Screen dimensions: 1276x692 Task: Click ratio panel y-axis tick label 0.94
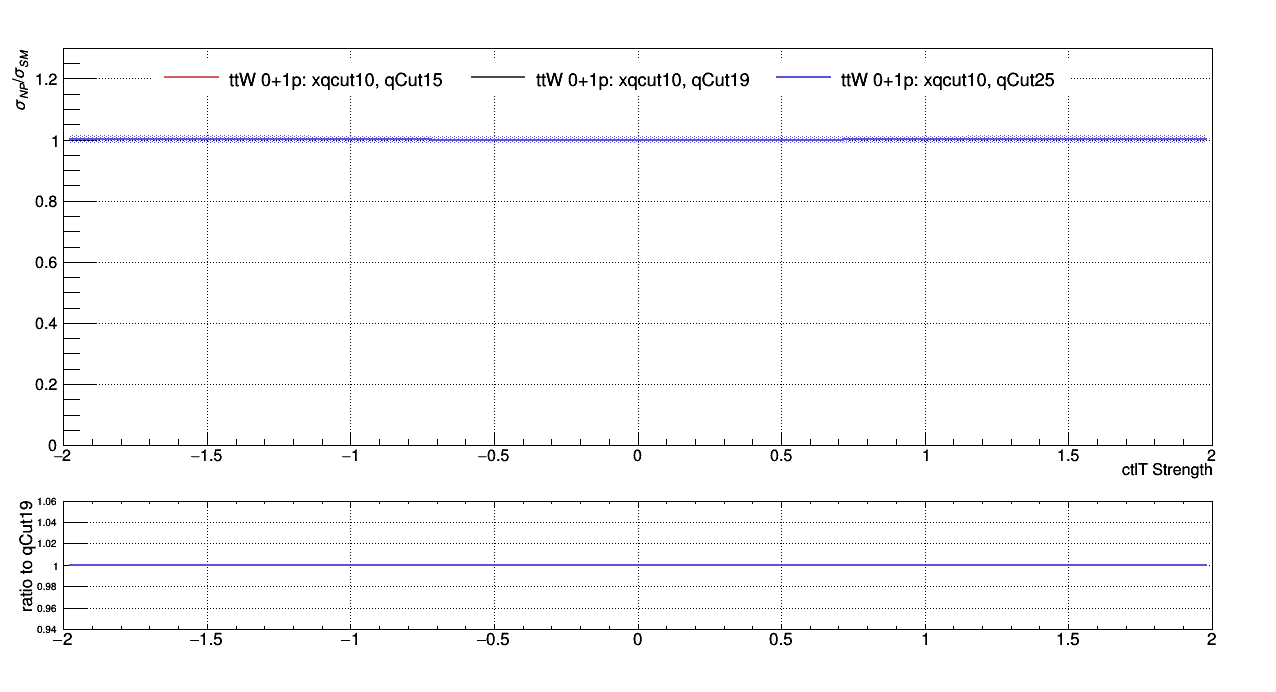[49, 630]
